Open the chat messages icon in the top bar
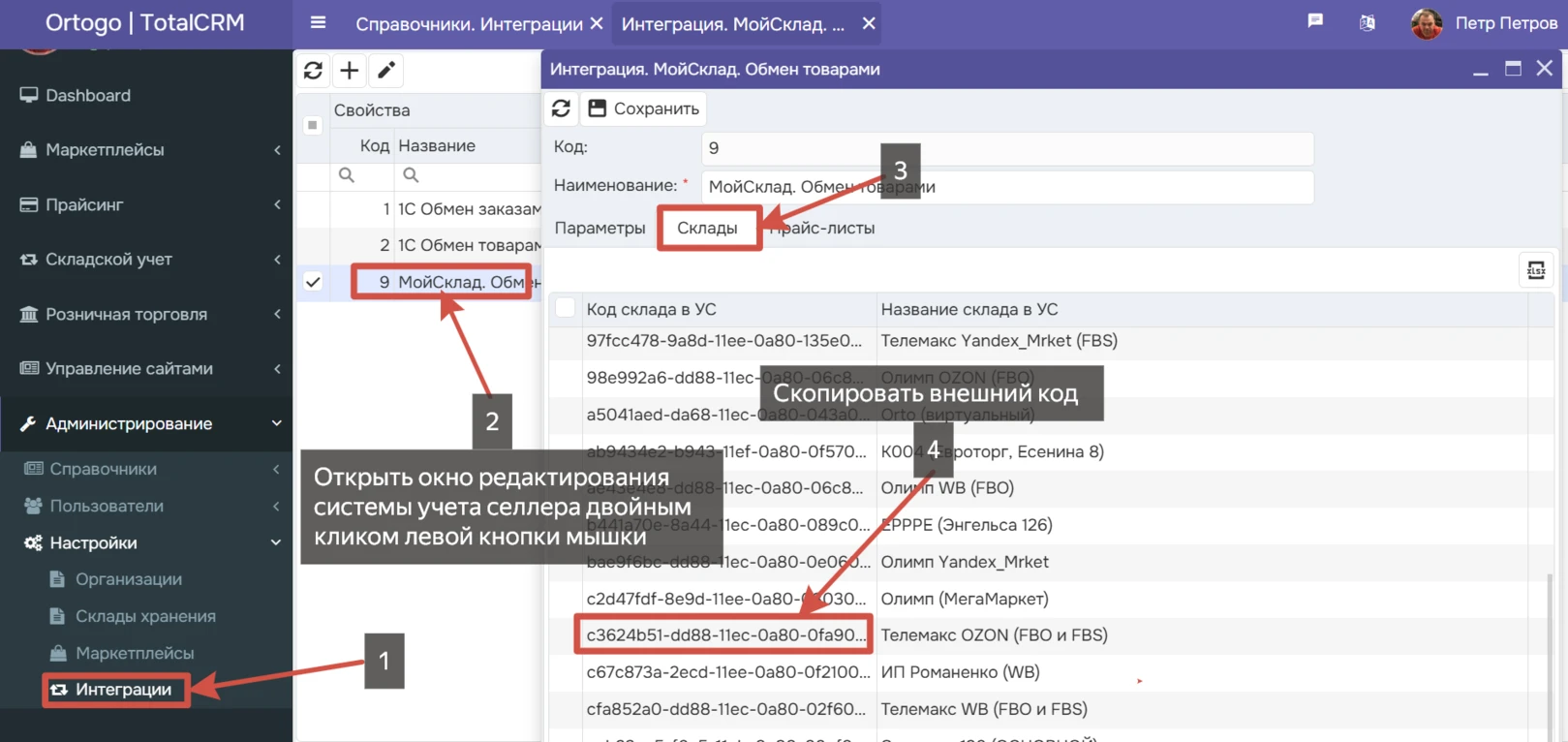 pyautogui.click(x=1315, y=21)
